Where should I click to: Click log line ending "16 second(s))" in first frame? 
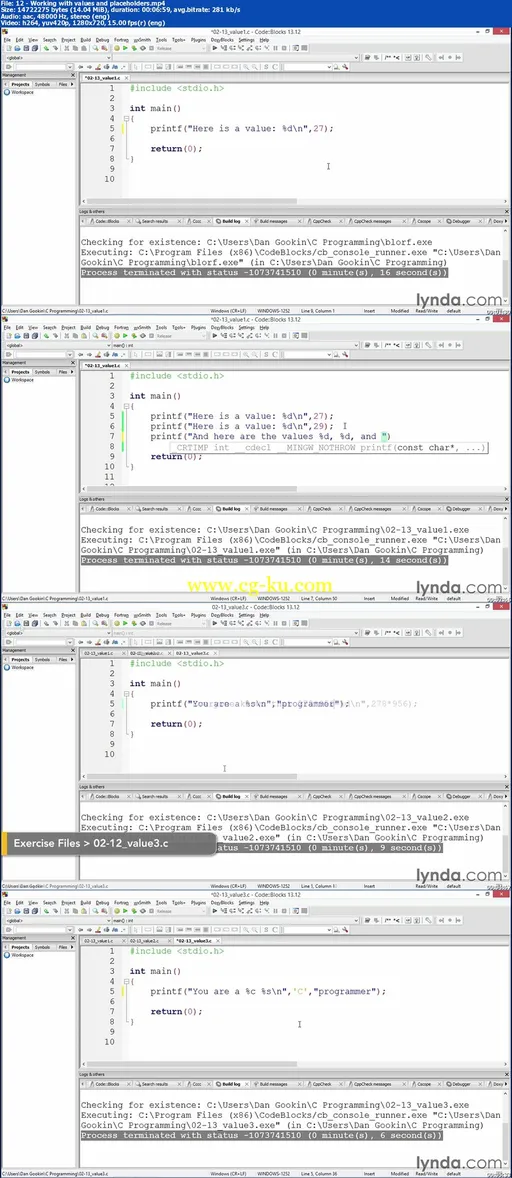click(x=263, y=273)
